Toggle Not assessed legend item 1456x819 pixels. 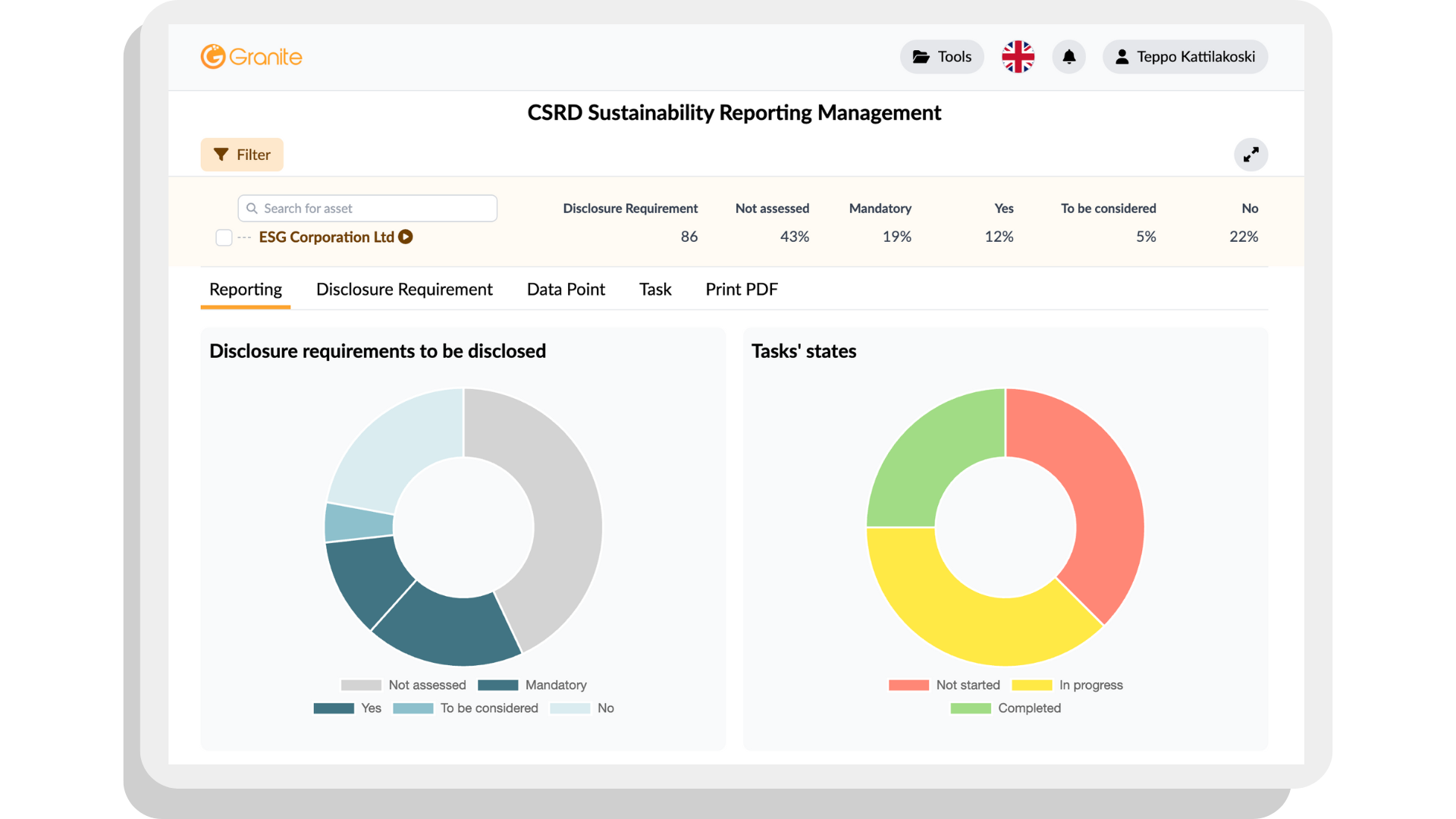click(403, 685)
